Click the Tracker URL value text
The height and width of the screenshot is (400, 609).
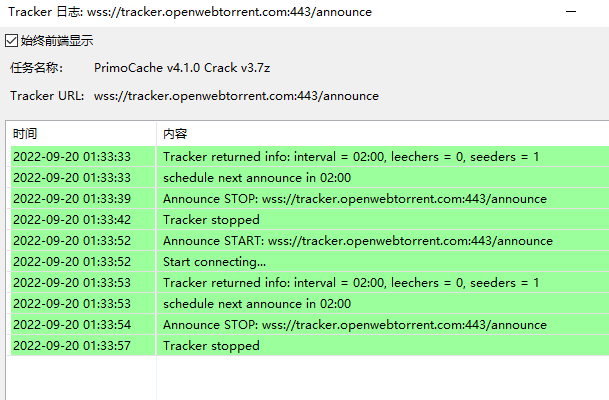pos(236,96)
